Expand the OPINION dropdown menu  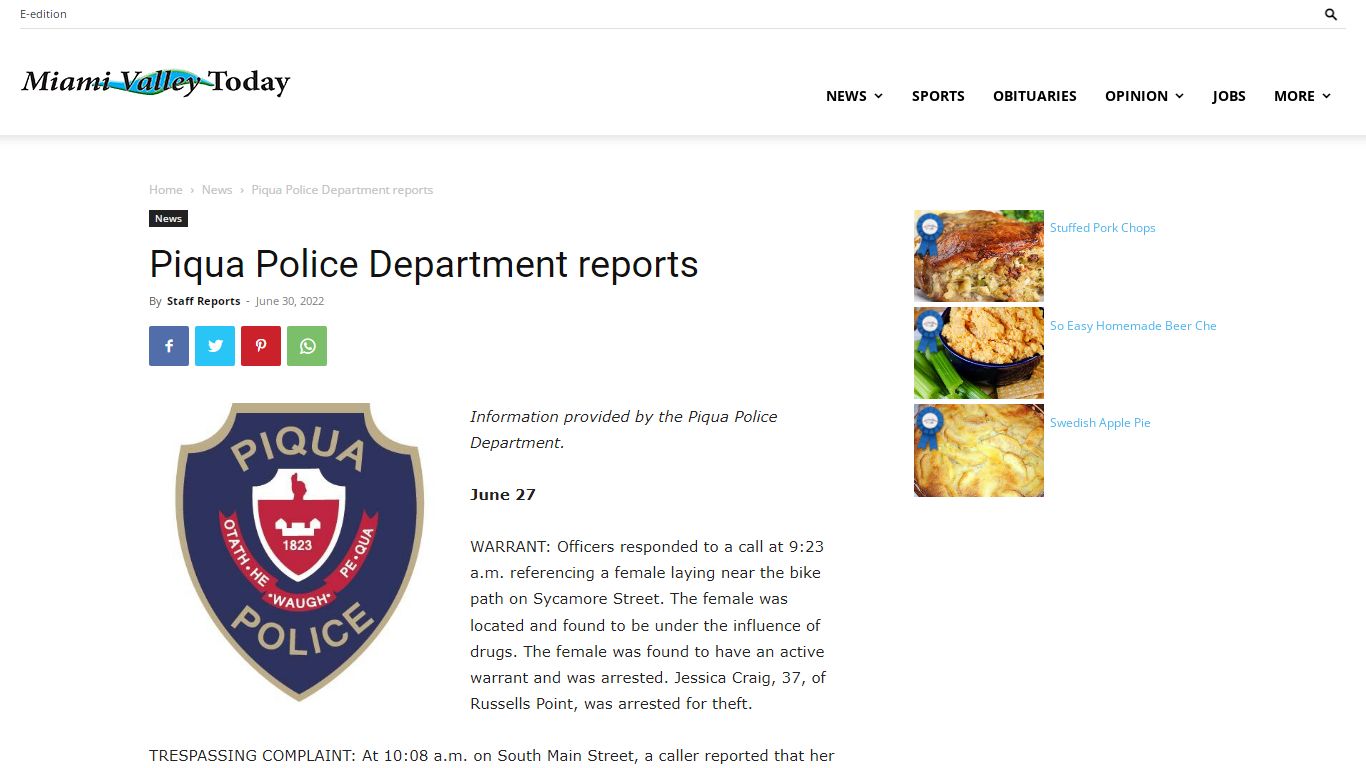click(x=1144, y=96)
